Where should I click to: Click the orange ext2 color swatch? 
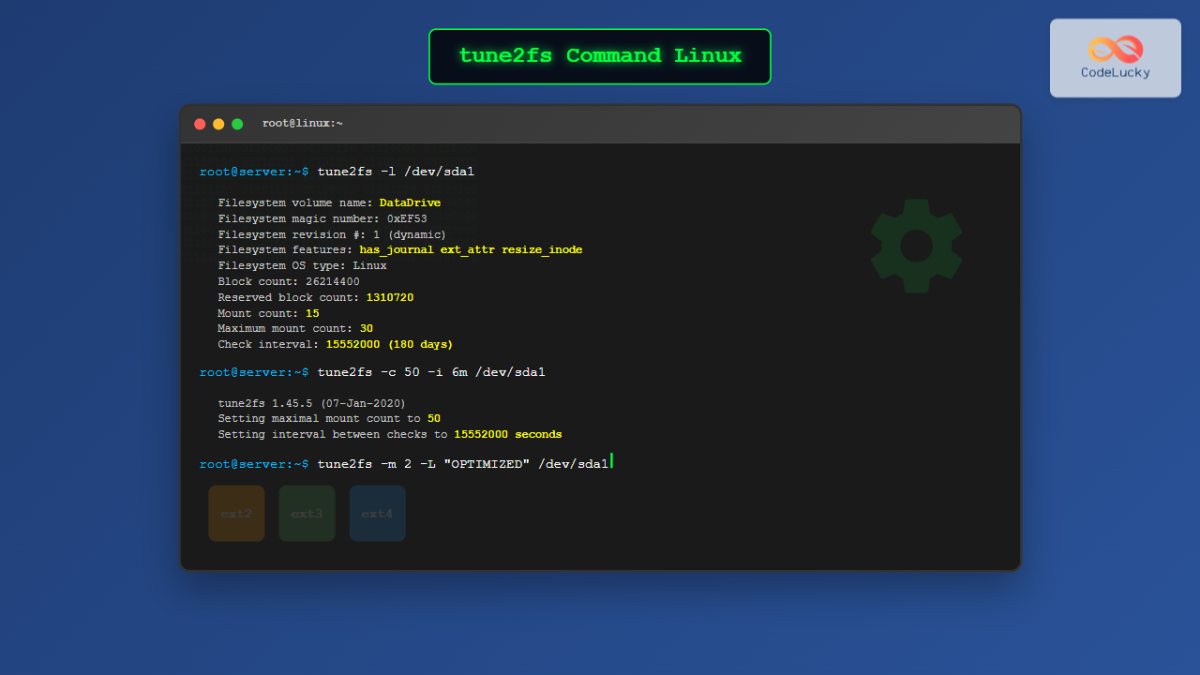236,513
